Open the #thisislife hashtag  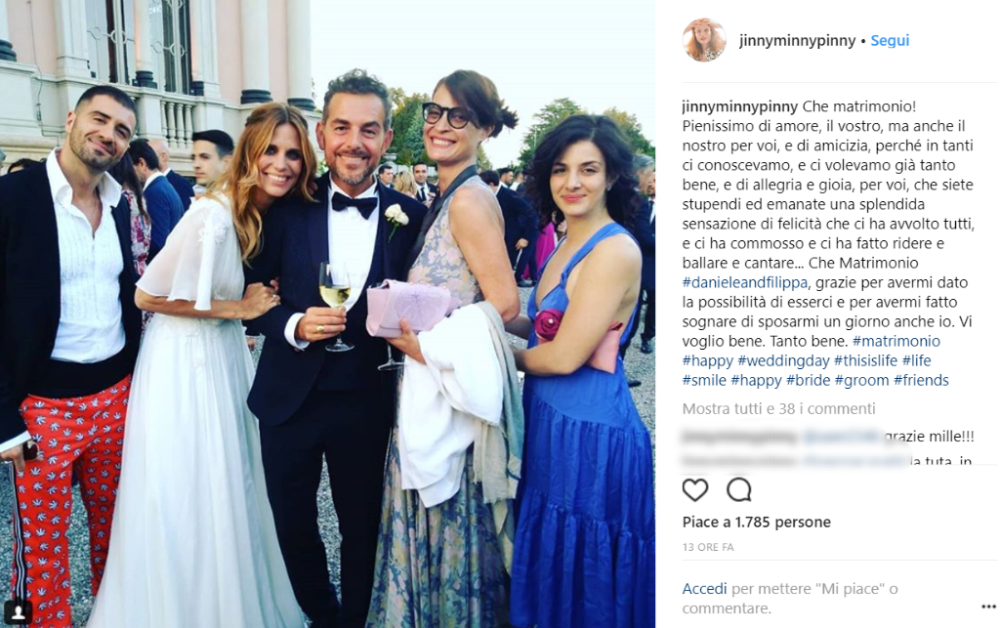click(865, 360)
